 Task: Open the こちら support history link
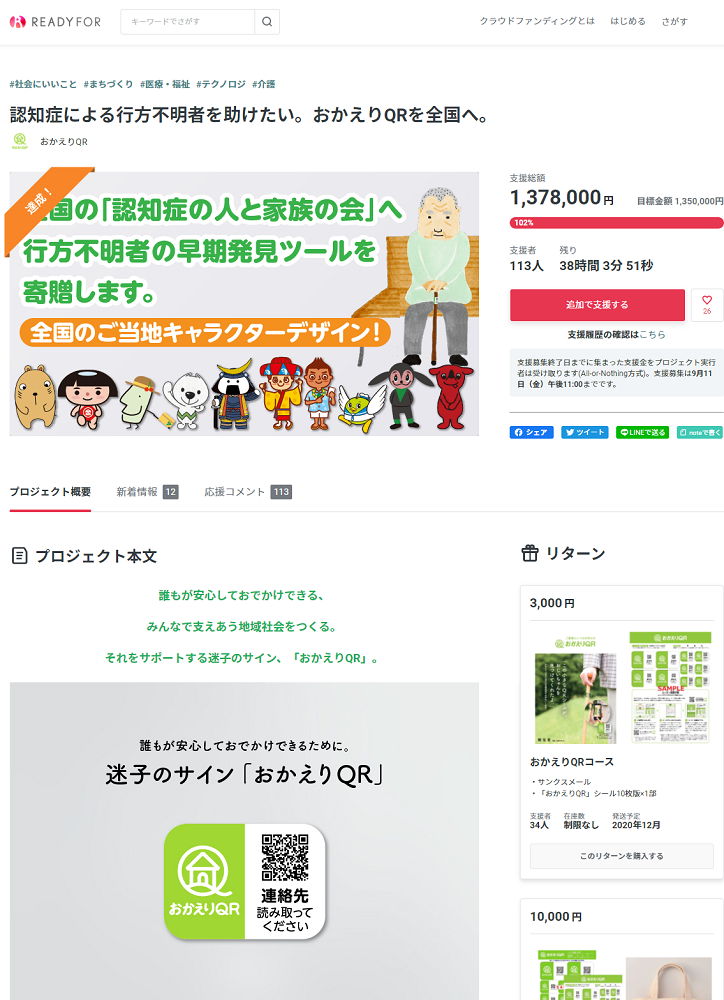pos(652,334)
